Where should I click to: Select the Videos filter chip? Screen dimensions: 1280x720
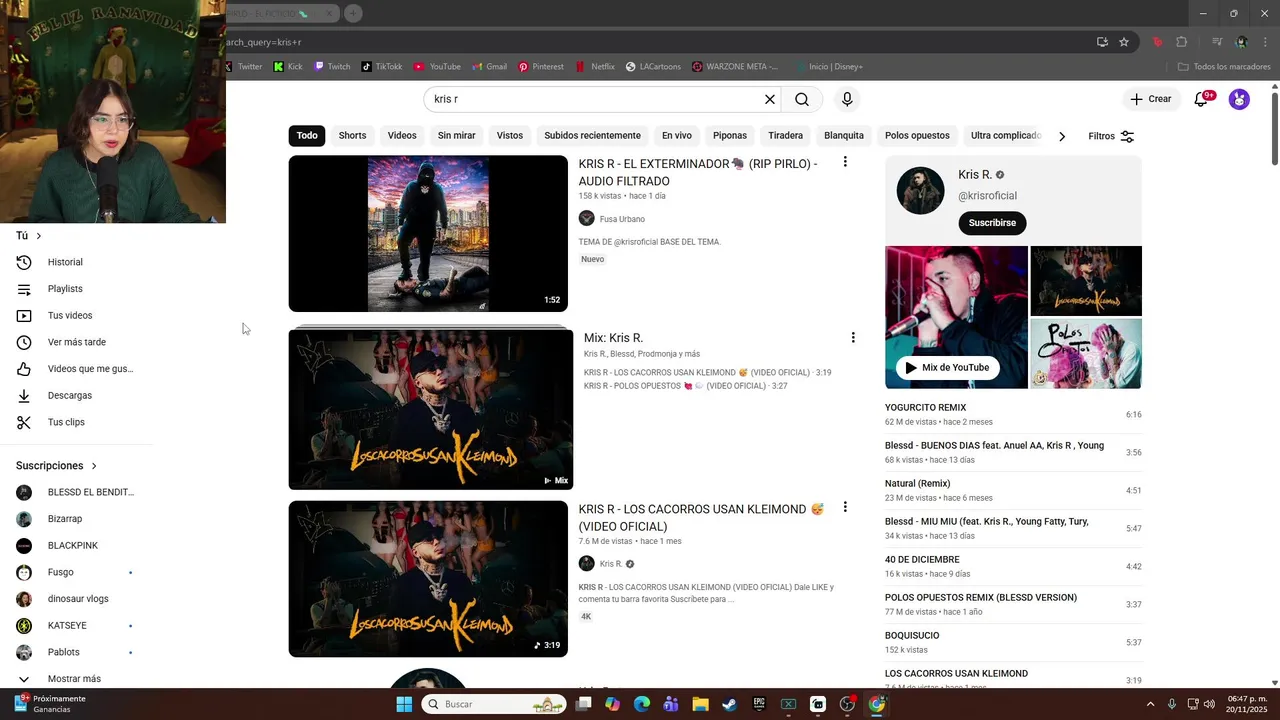click(x=402, y=136)
